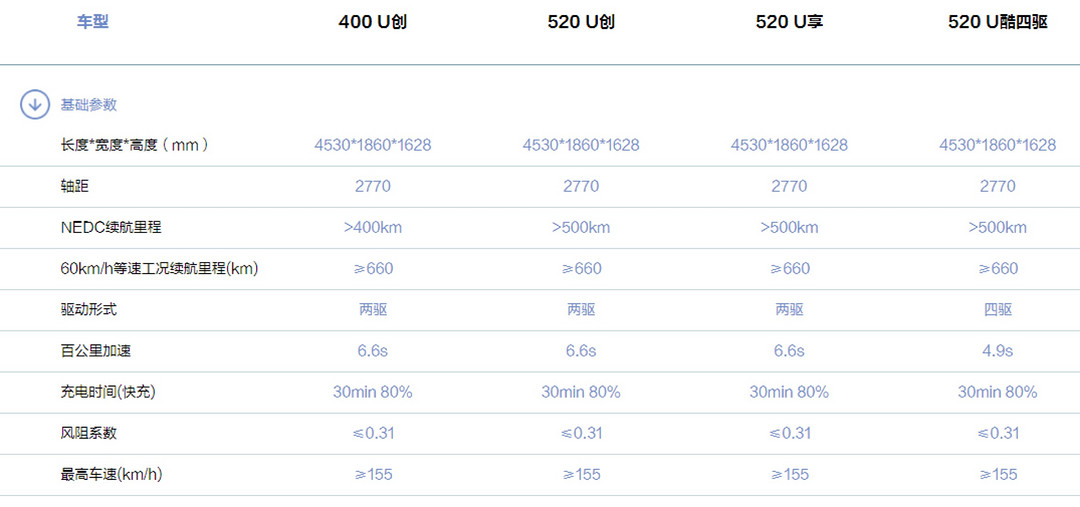Select the 520 U酷四驱 column header
Image resolution: width=1080 pixels, height=507 pixels.
click(x=997, y=22)
